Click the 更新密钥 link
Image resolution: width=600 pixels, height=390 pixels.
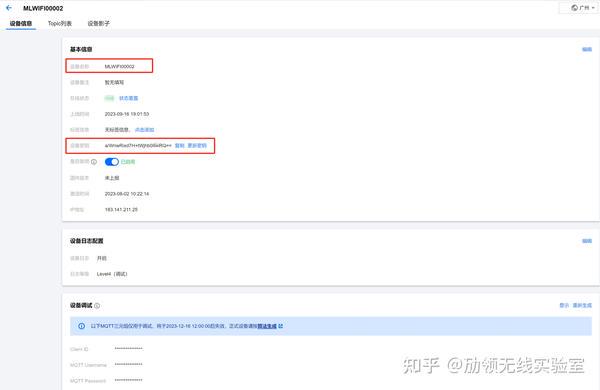[x=197, y=145]
